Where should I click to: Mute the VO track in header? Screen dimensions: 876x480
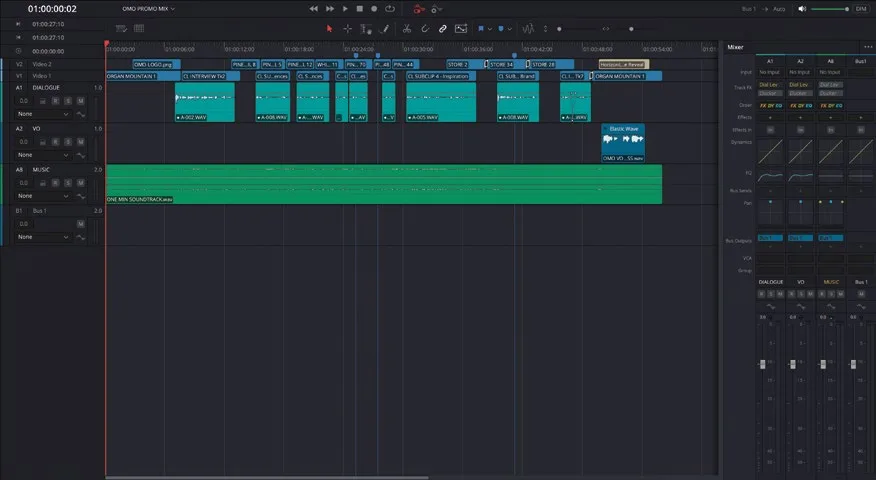click(81, 142)
